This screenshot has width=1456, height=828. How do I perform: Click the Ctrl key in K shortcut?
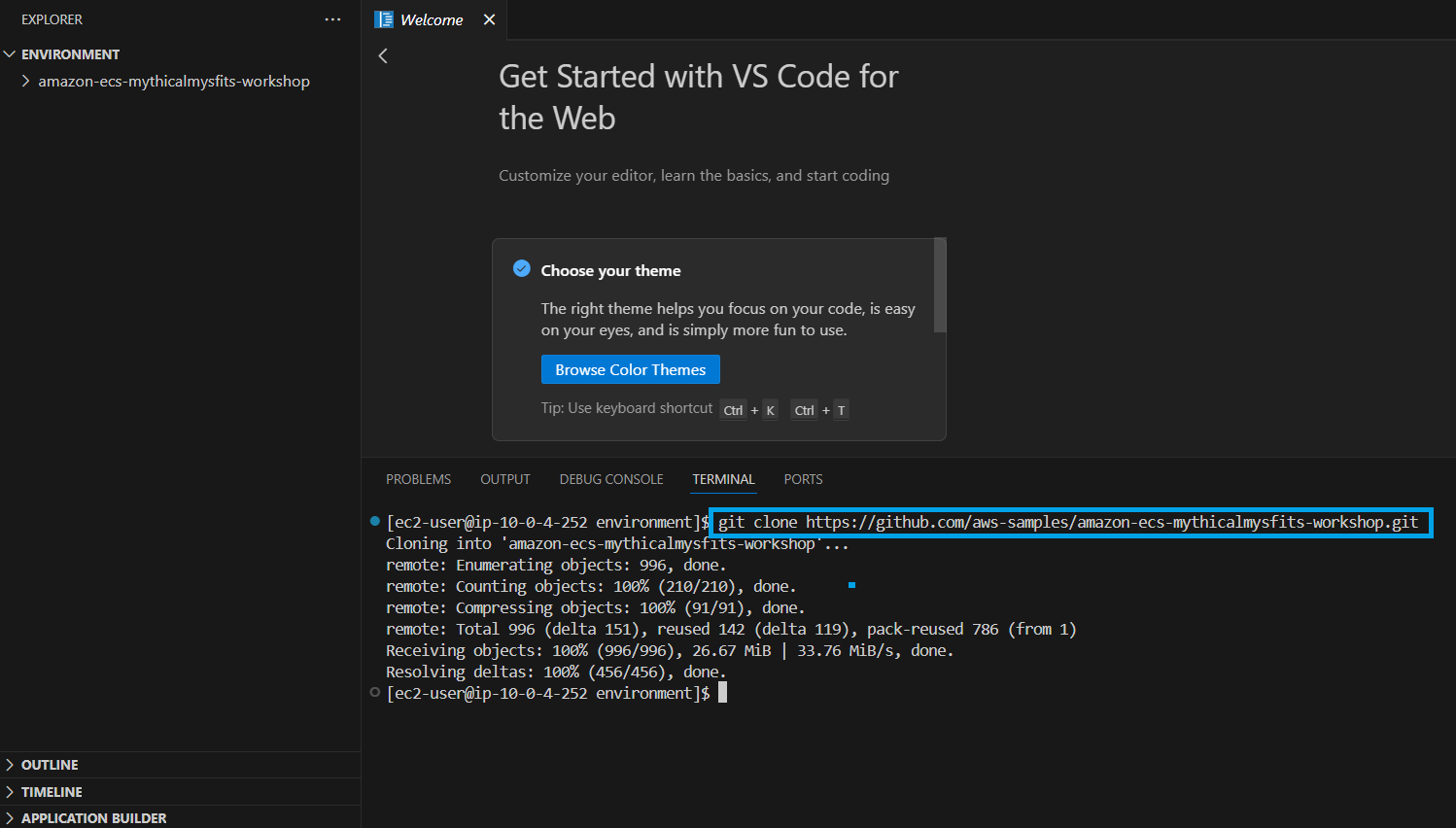coord(733,410)
